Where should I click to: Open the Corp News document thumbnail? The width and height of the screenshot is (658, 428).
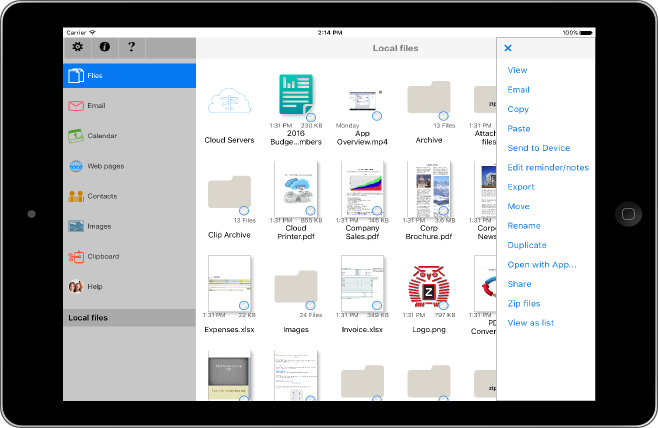[x=485, y=189]
